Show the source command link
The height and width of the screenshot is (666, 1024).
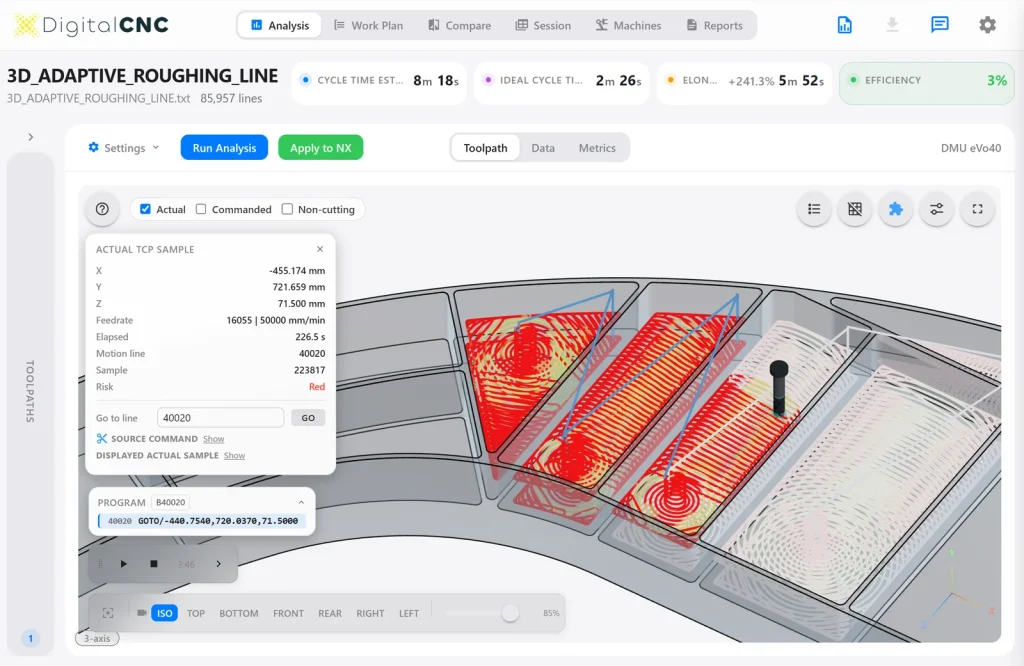tap(214, 439)
